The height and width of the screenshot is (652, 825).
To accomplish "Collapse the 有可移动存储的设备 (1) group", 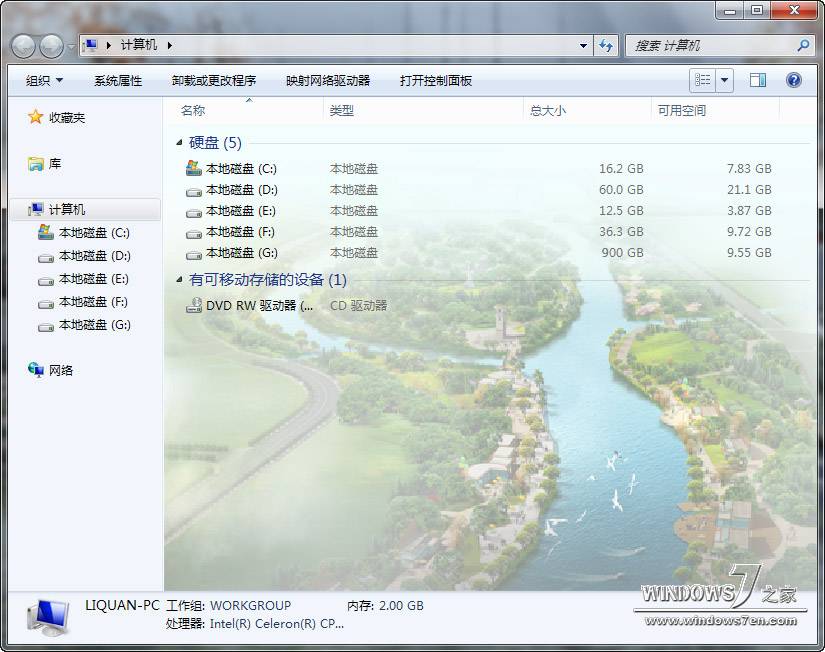I will pyautogui.click(x=177, y=280).
